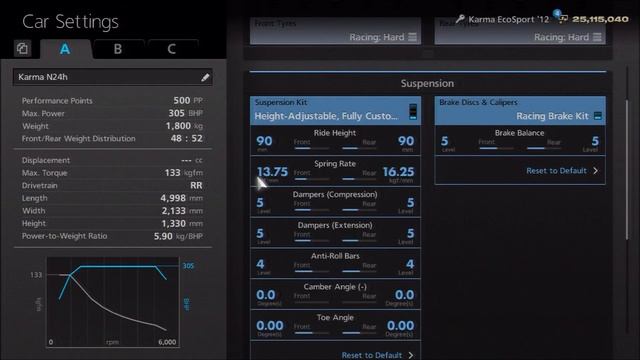Adjust Dampers (Compression) rear slider
This screenshot has width=640, height=360.
tap(359, 210)
